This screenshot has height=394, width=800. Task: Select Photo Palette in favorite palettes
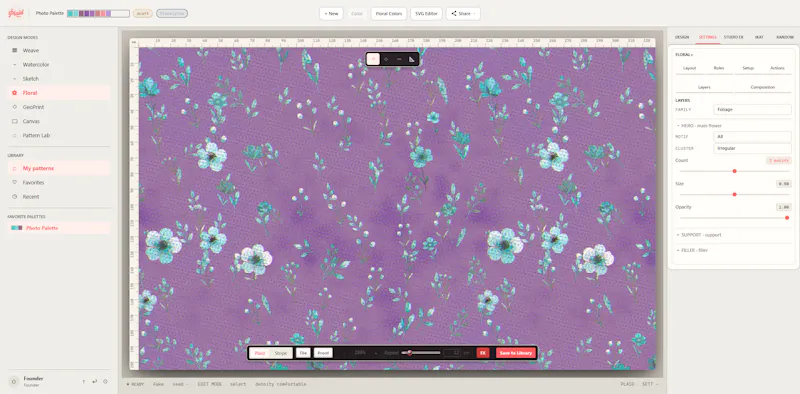(x=59, y=228)
